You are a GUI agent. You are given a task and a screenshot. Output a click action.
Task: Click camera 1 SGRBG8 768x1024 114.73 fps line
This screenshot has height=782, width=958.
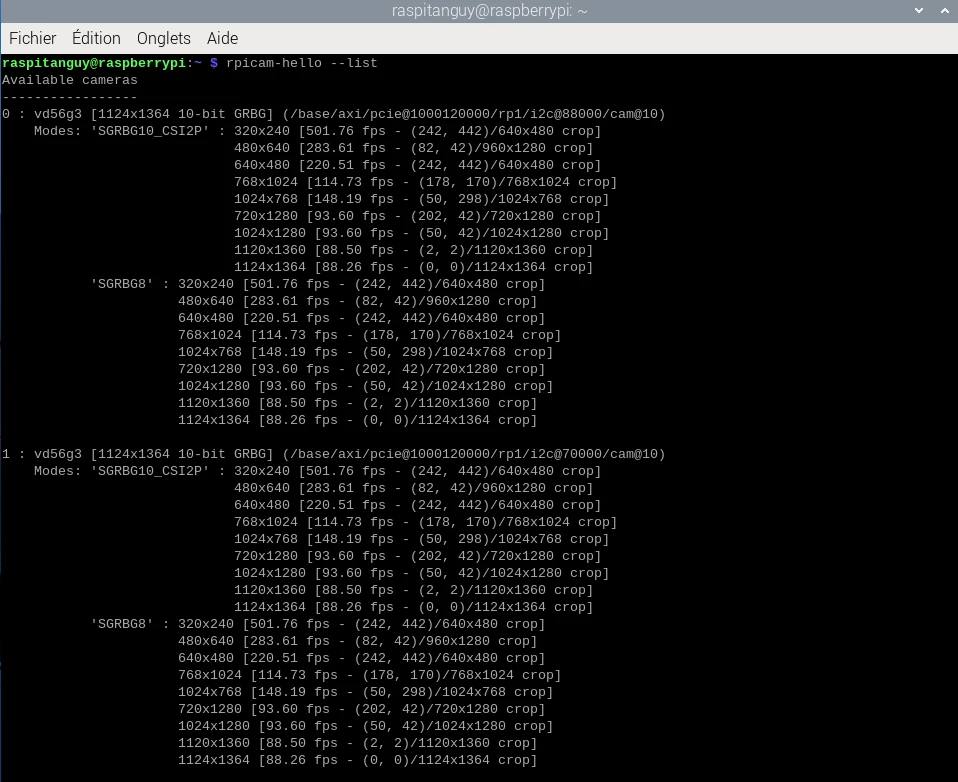tap(370, 675)
